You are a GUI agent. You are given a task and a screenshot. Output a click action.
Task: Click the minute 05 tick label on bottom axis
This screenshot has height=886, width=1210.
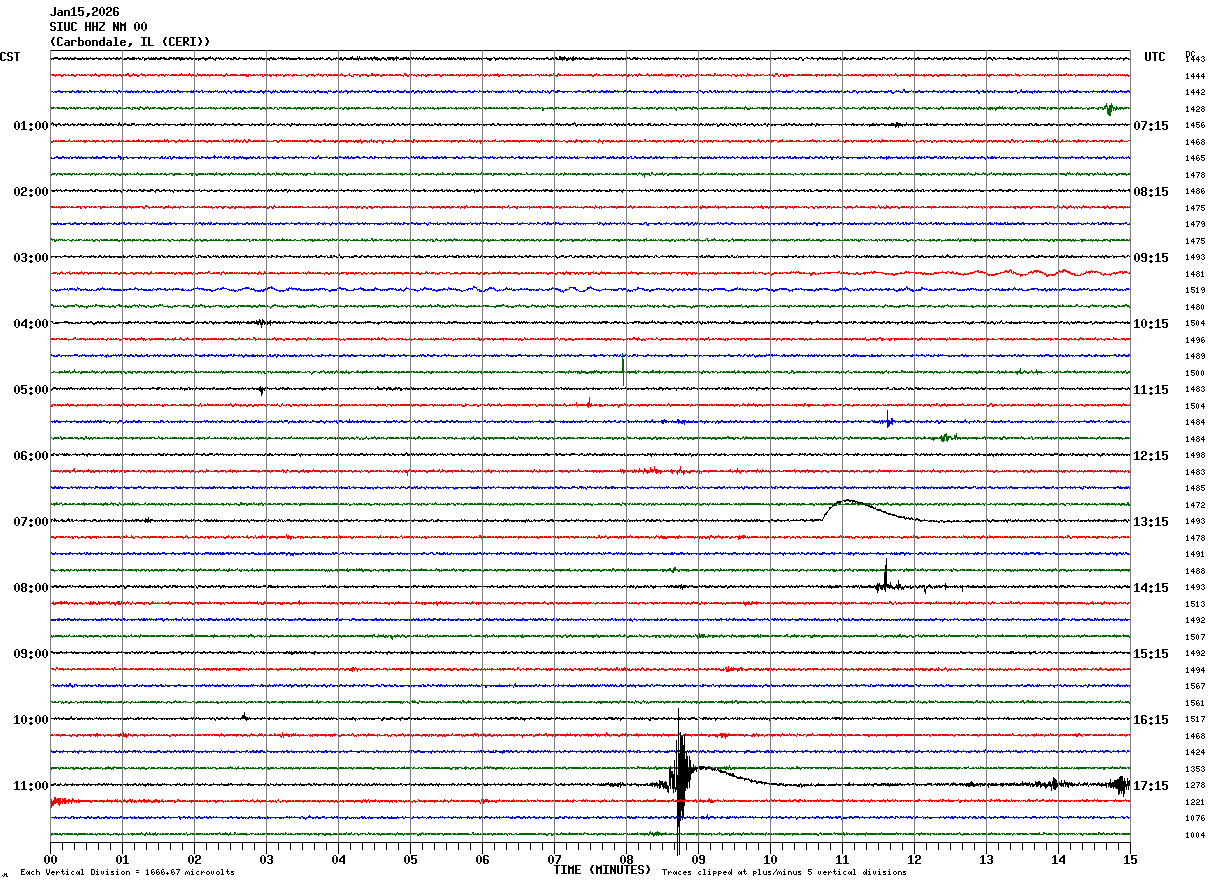point(410,859)
